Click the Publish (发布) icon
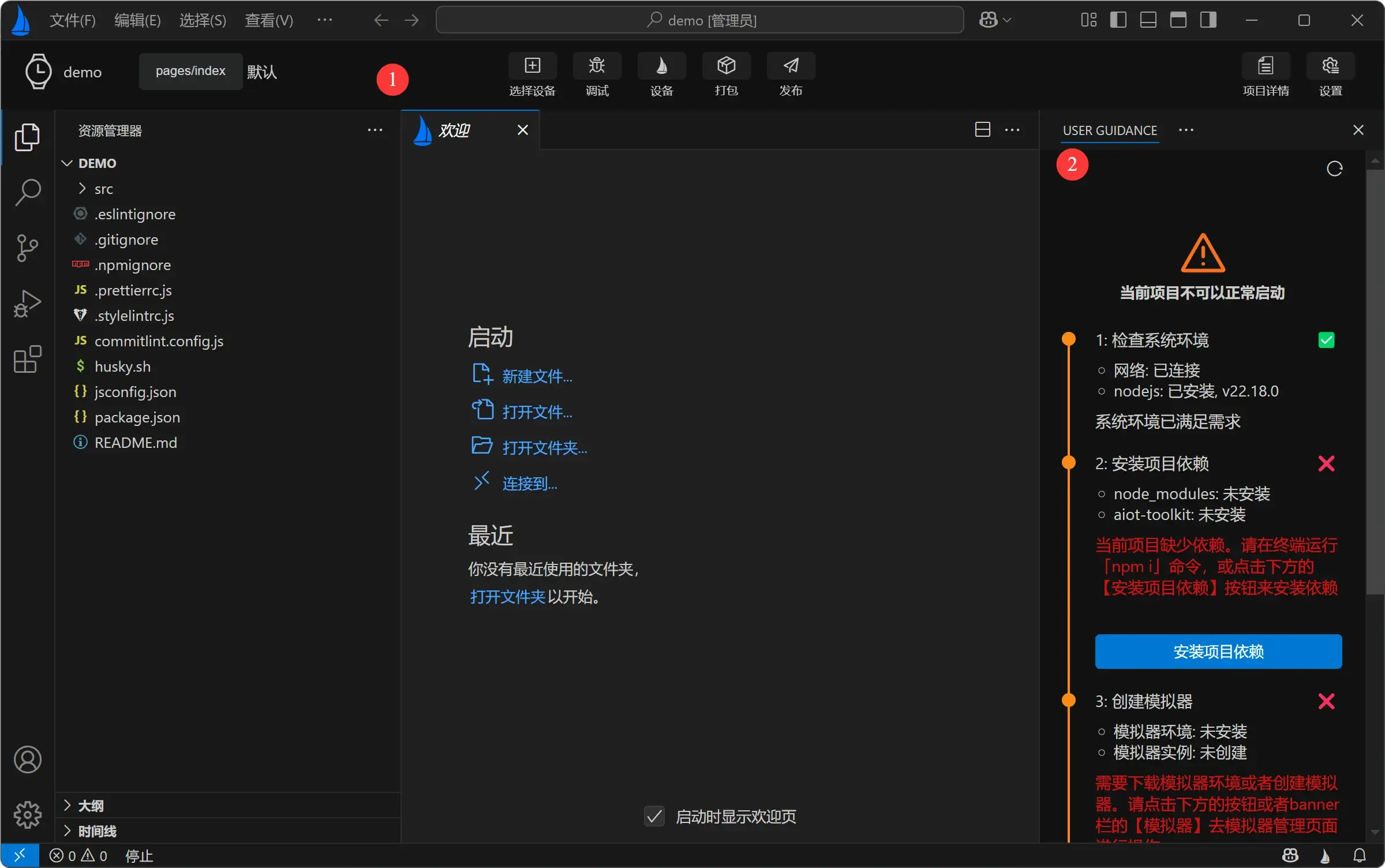Screen dimensions: 1385x868 (791, 74)
